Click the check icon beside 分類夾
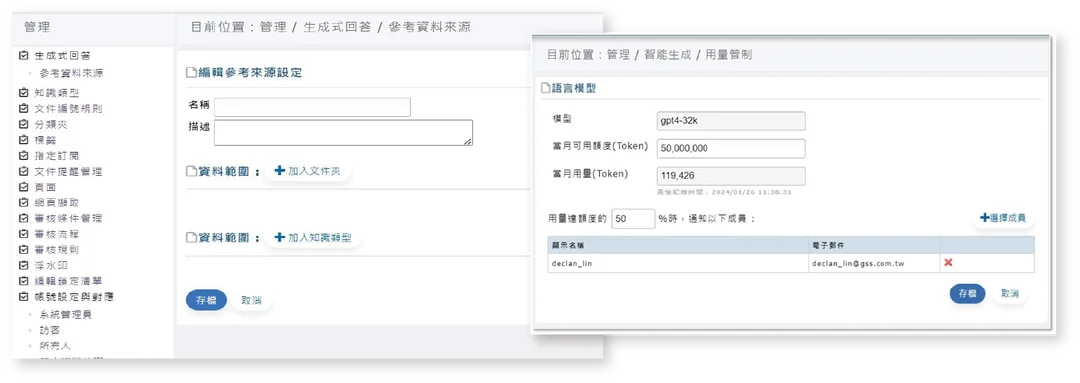Screen dimensions: 1080x383 [24, 124]
